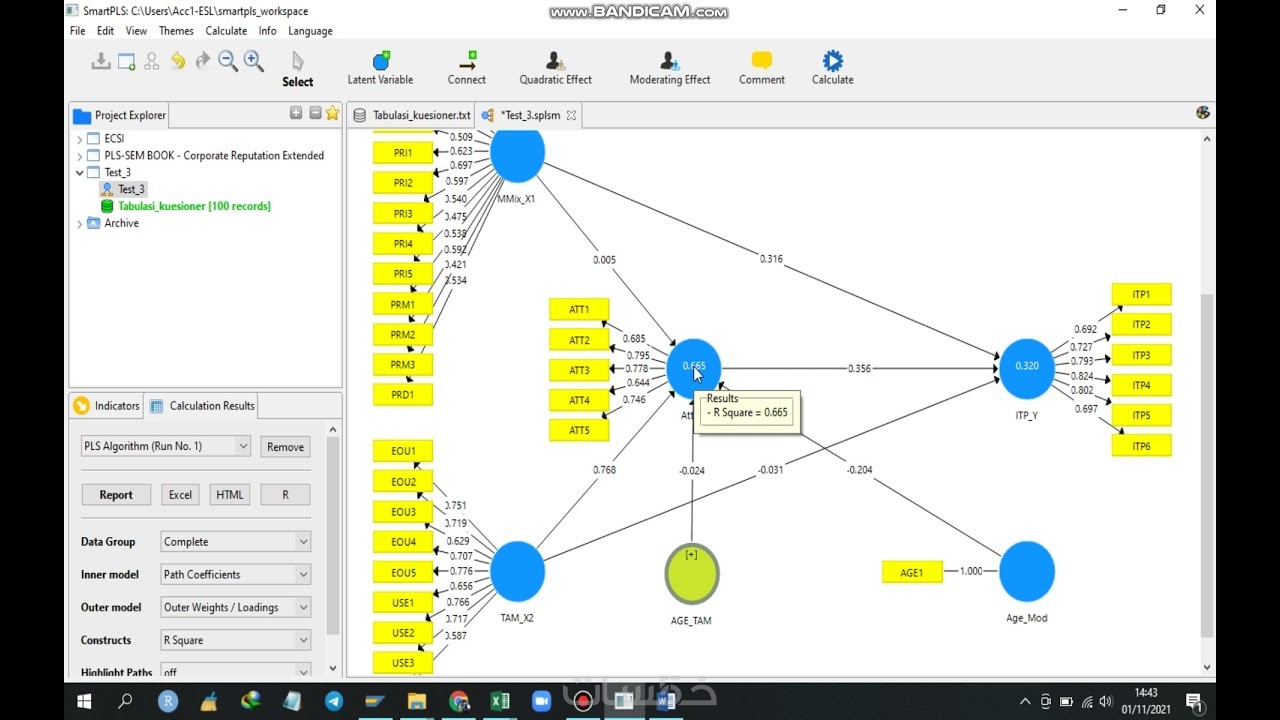Open the PLS Algorithm run dropdown

[x=166, y=446]
